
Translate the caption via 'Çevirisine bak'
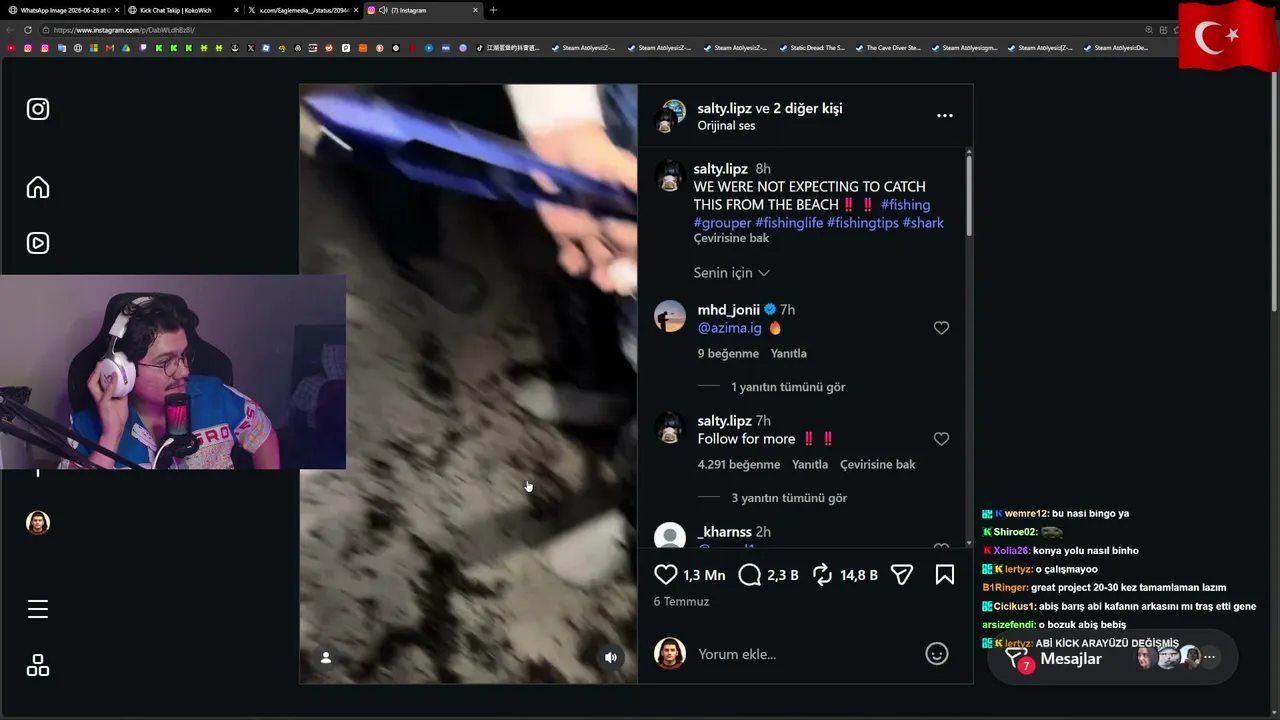(x=731, y=239)
